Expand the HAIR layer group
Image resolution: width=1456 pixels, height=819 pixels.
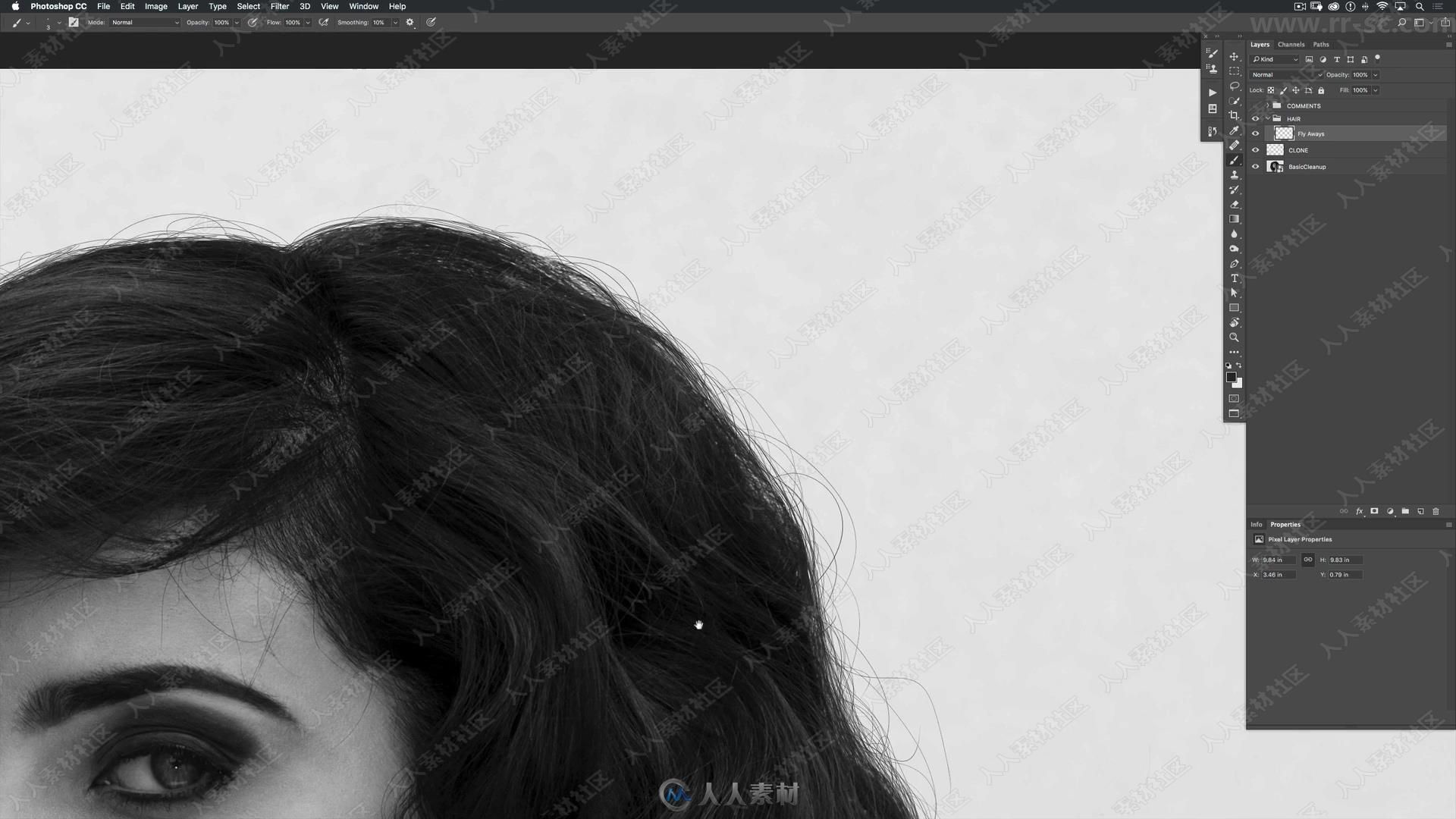[x=1267, y=118]
